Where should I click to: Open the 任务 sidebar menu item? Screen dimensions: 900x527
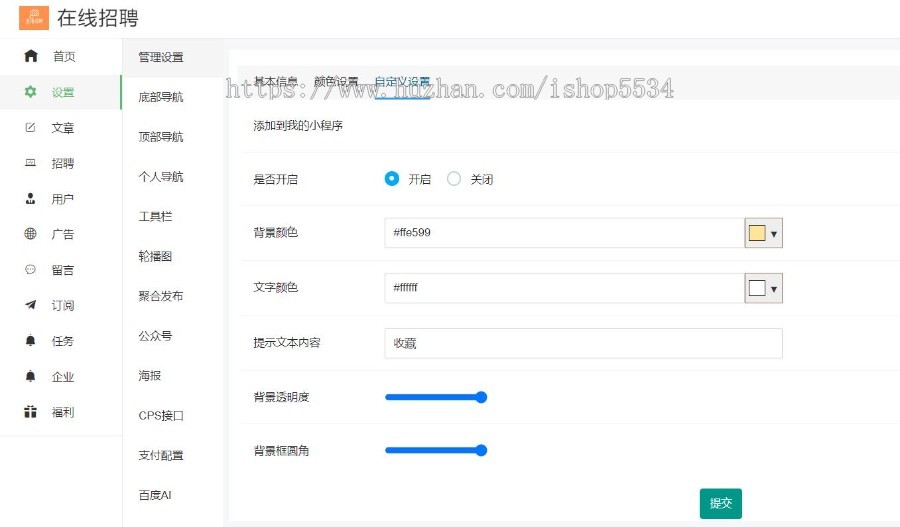point(61,340)
